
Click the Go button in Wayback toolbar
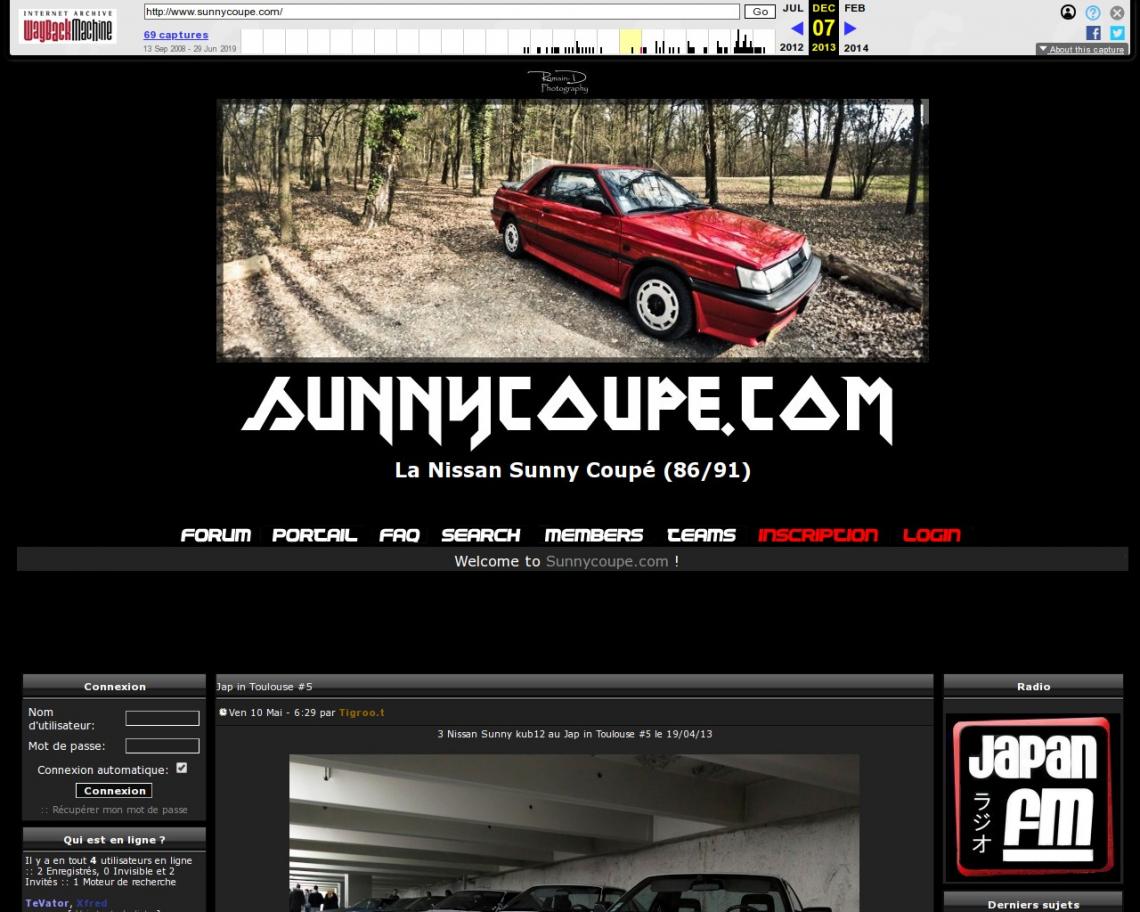click(x=760, y=12)
